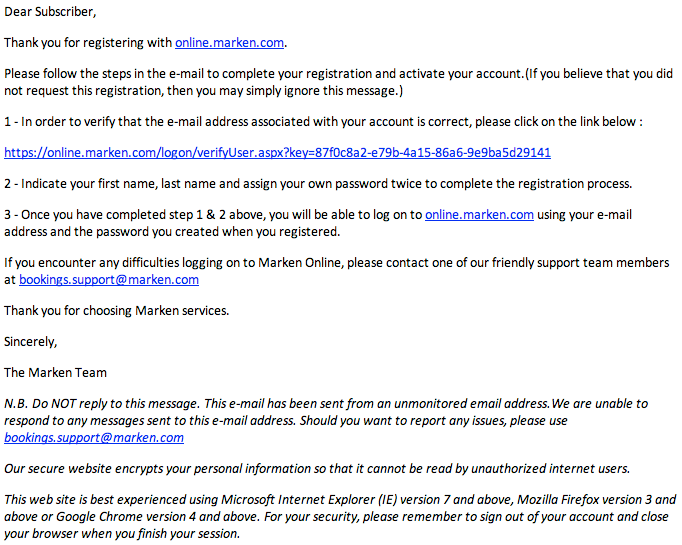Click the 'Dear Subscriber,' greeting text
The height and width of the screenshot is (545, 682).
coord(51,12)
